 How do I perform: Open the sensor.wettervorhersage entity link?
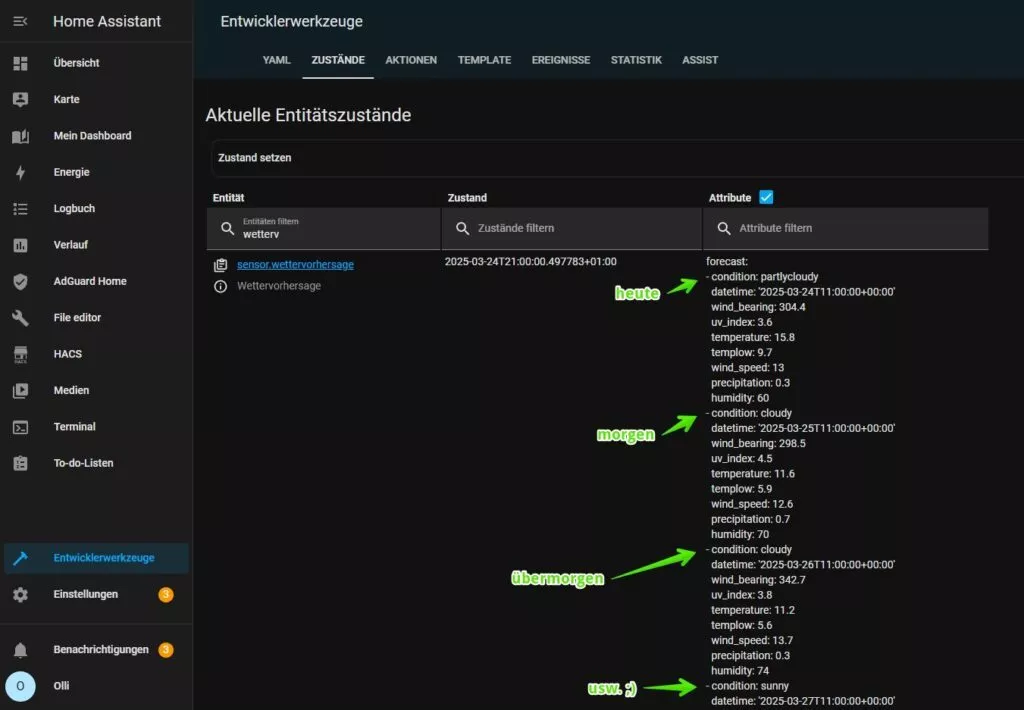(295, 265)
